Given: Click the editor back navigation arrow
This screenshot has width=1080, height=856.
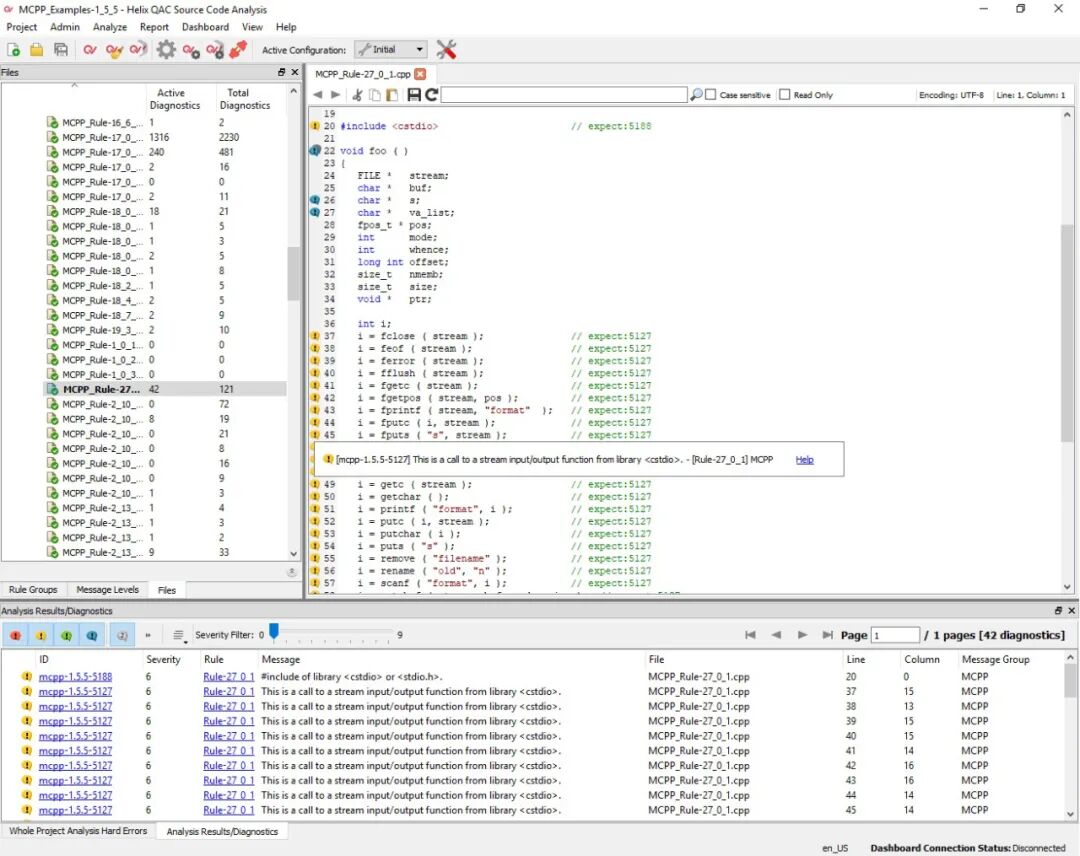Looking at the screenshot, I should 318,95.
